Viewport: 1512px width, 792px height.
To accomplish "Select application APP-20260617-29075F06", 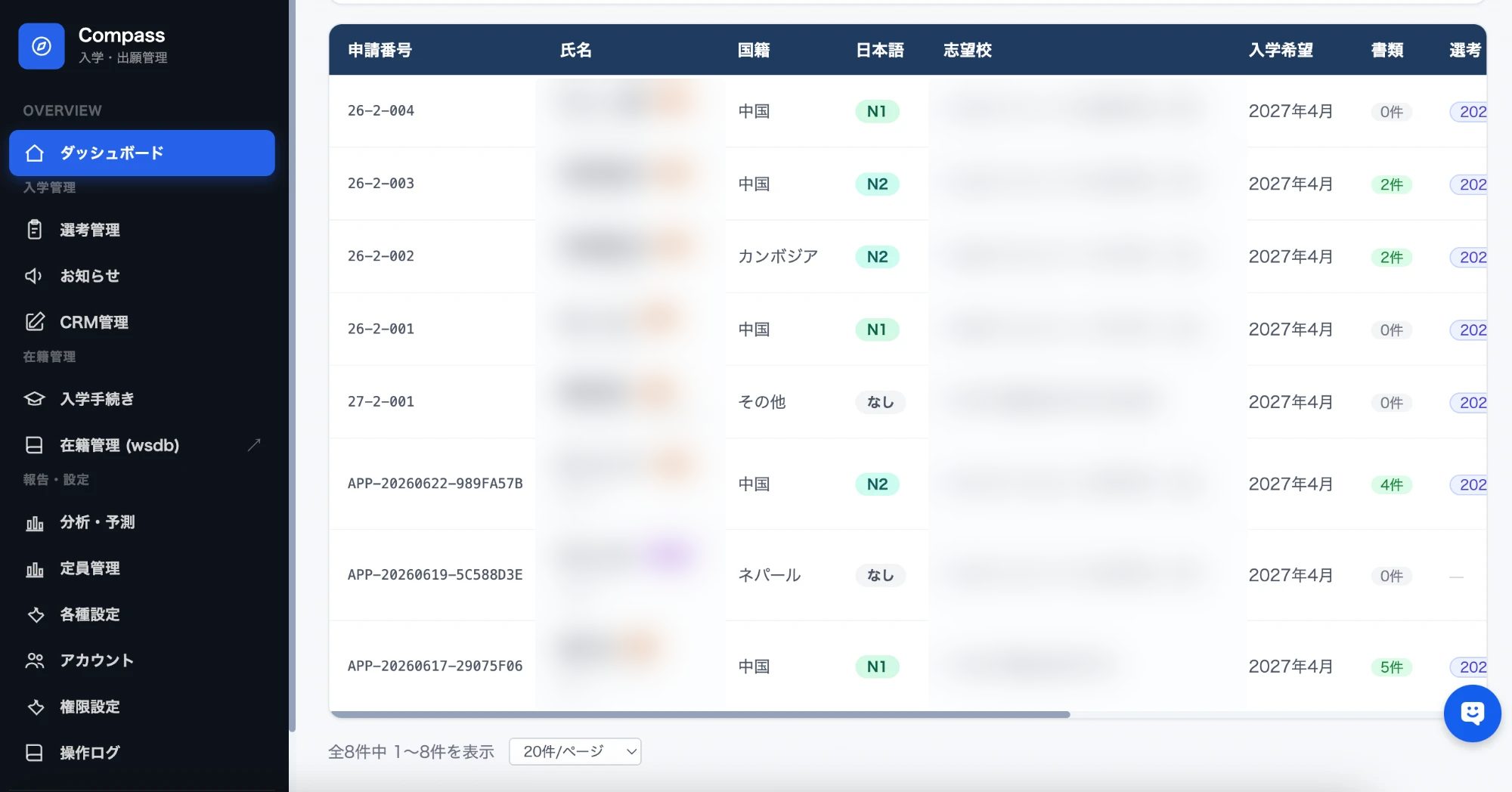I will pos(435,667).
